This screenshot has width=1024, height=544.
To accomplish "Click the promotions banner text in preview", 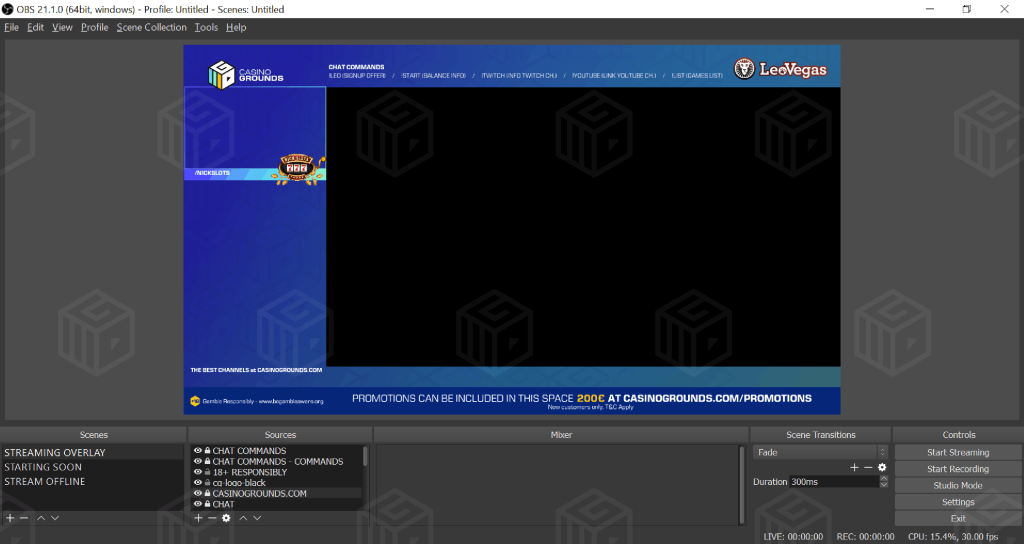I will click(582, 398).
